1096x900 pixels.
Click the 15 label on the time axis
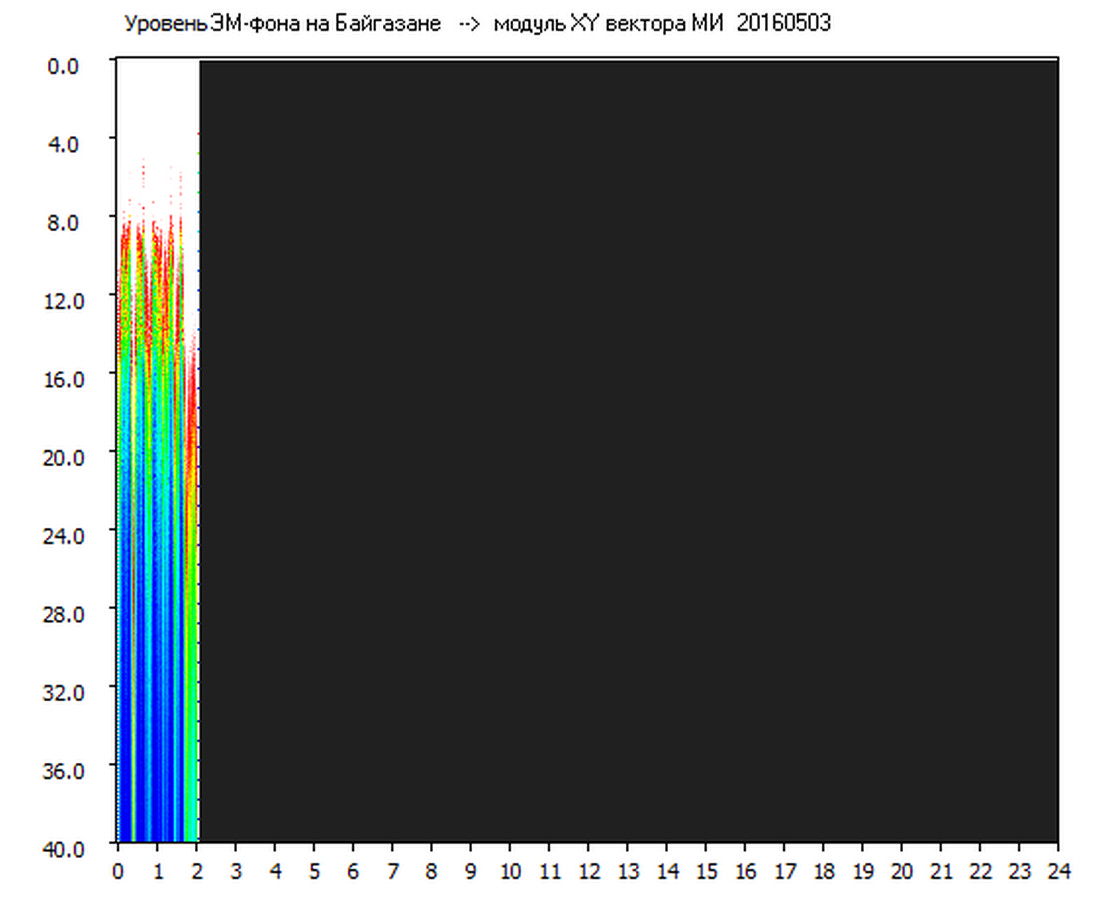tap(706, 871)
